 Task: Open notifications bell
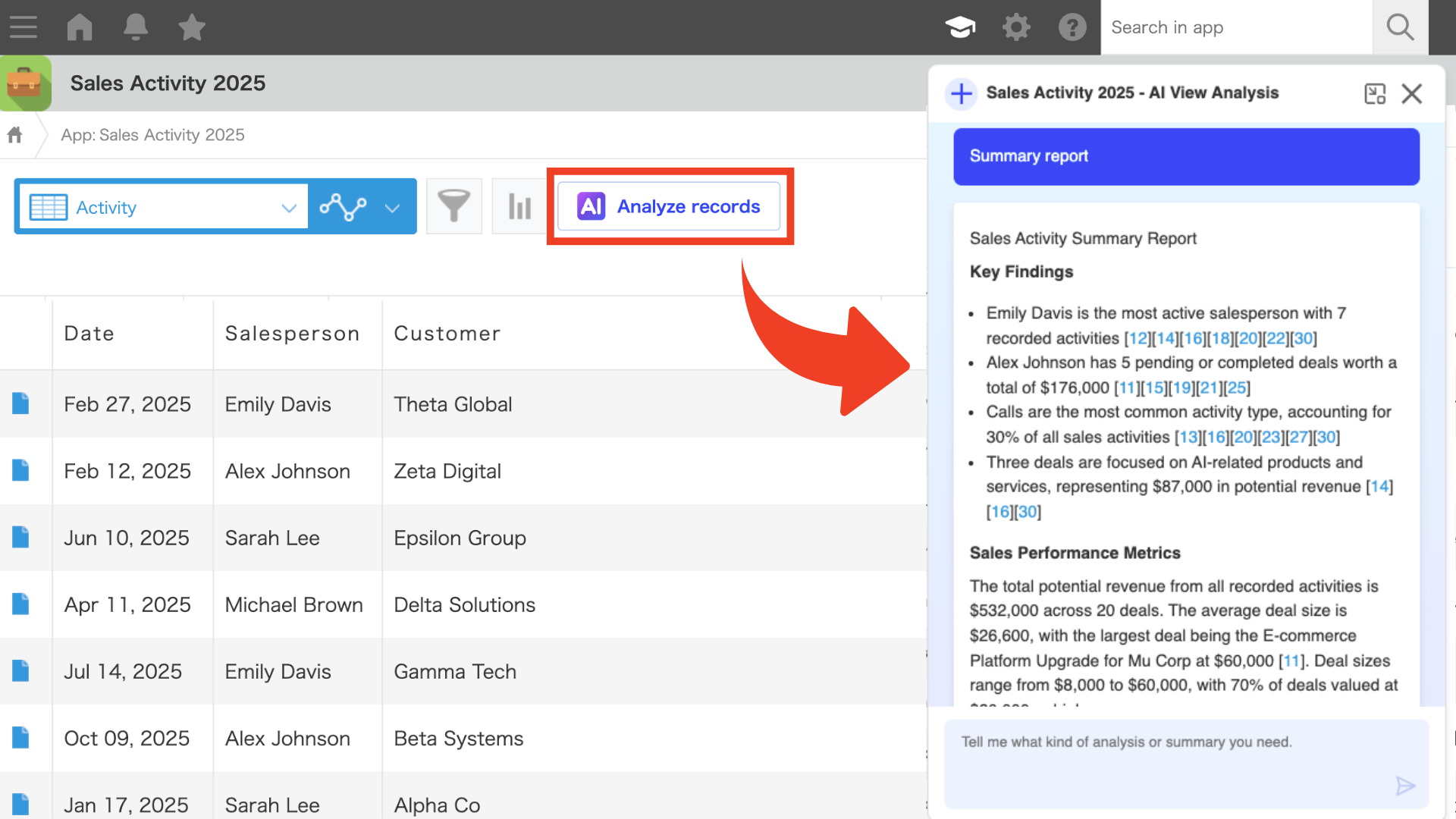click(136, 27)
